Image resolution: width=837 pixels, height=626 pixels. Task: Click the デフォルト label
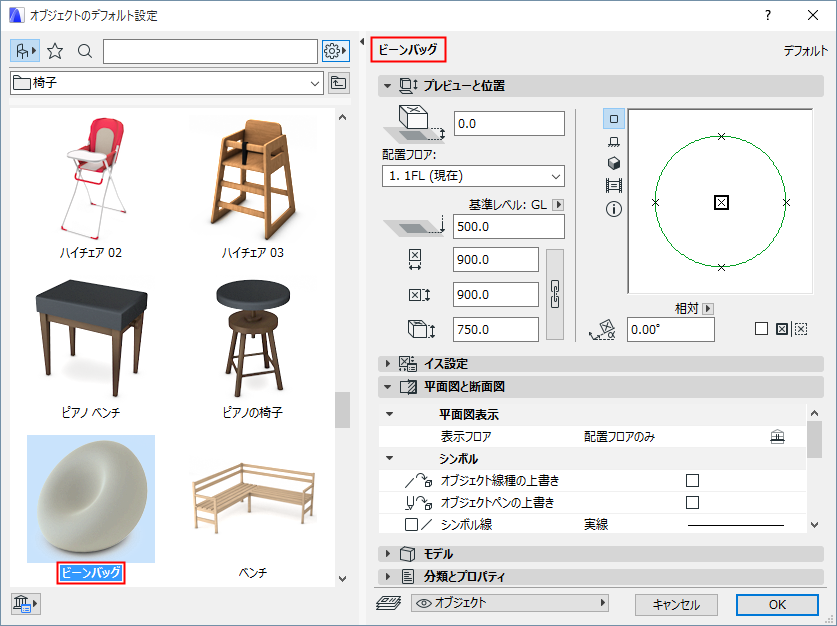pyautogui.click(x=806, y=51)
